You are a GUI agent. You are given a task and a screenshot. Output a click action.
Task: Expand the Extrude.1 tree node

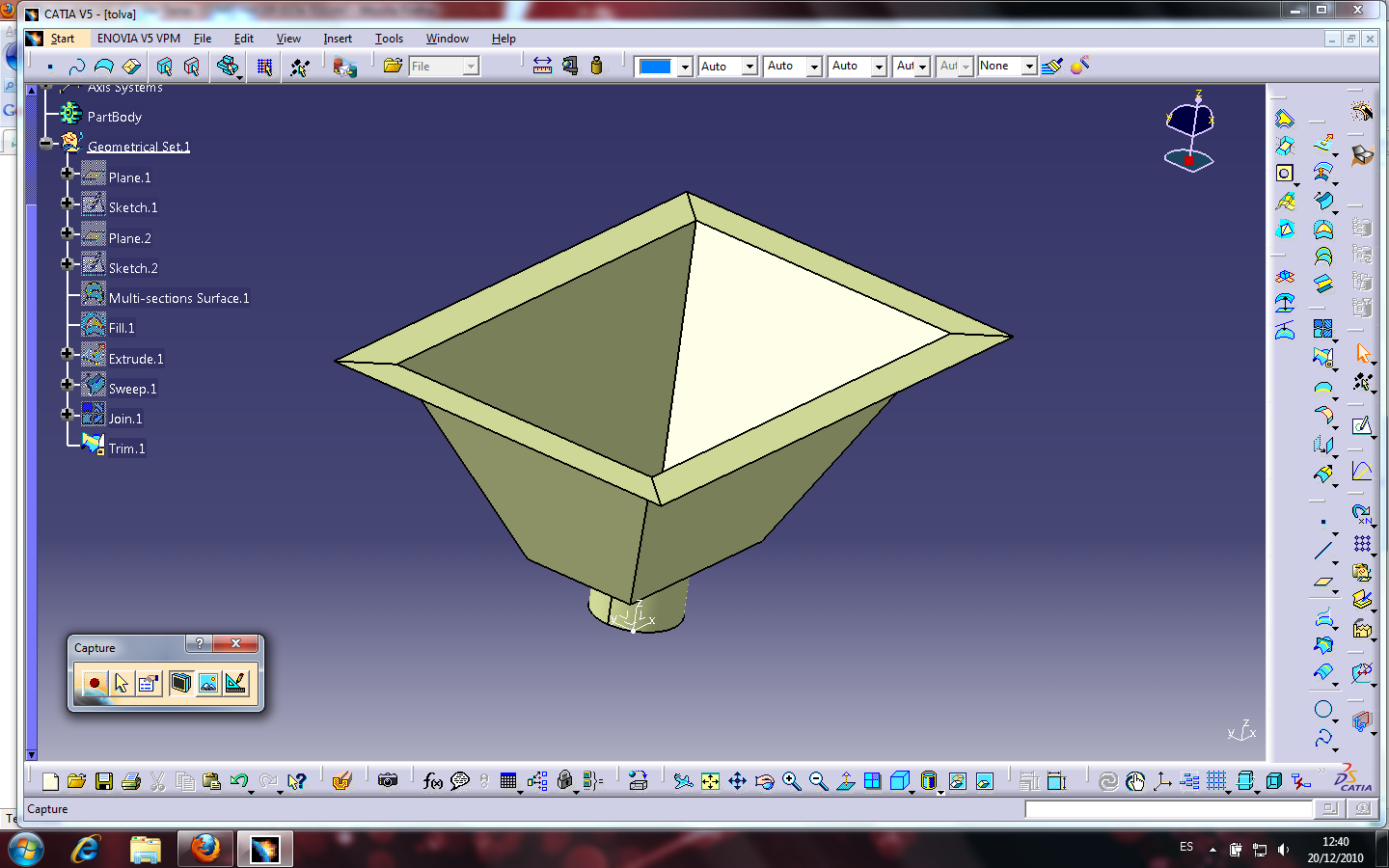[x=67, y=354]
